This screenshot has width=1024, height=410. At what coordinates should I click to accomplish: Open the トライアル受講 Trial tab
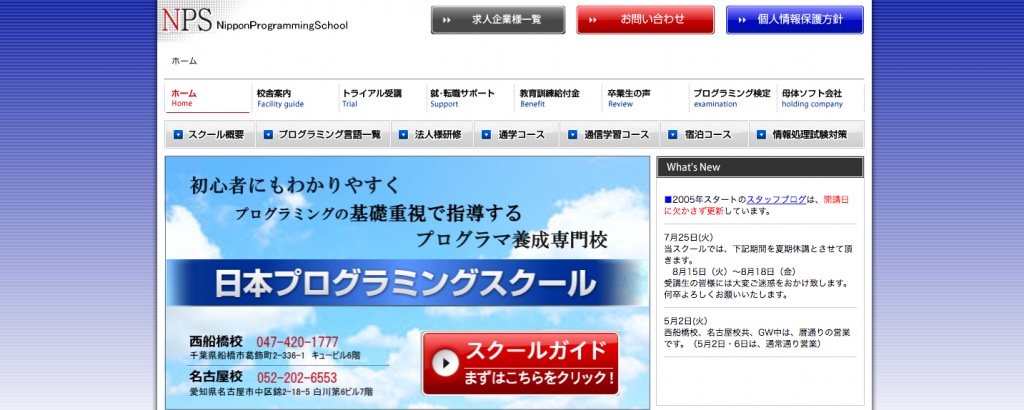(382, 98)
